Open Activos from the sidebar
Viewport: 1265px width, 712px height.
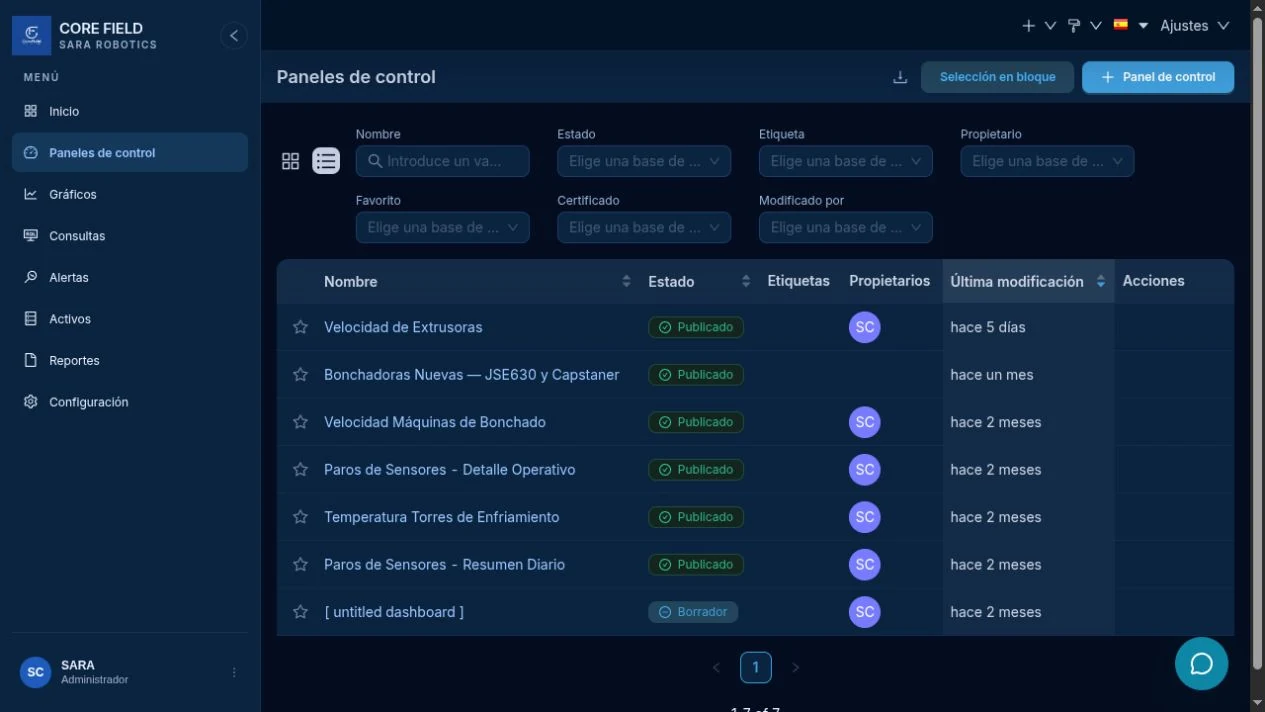click(130, 319)
